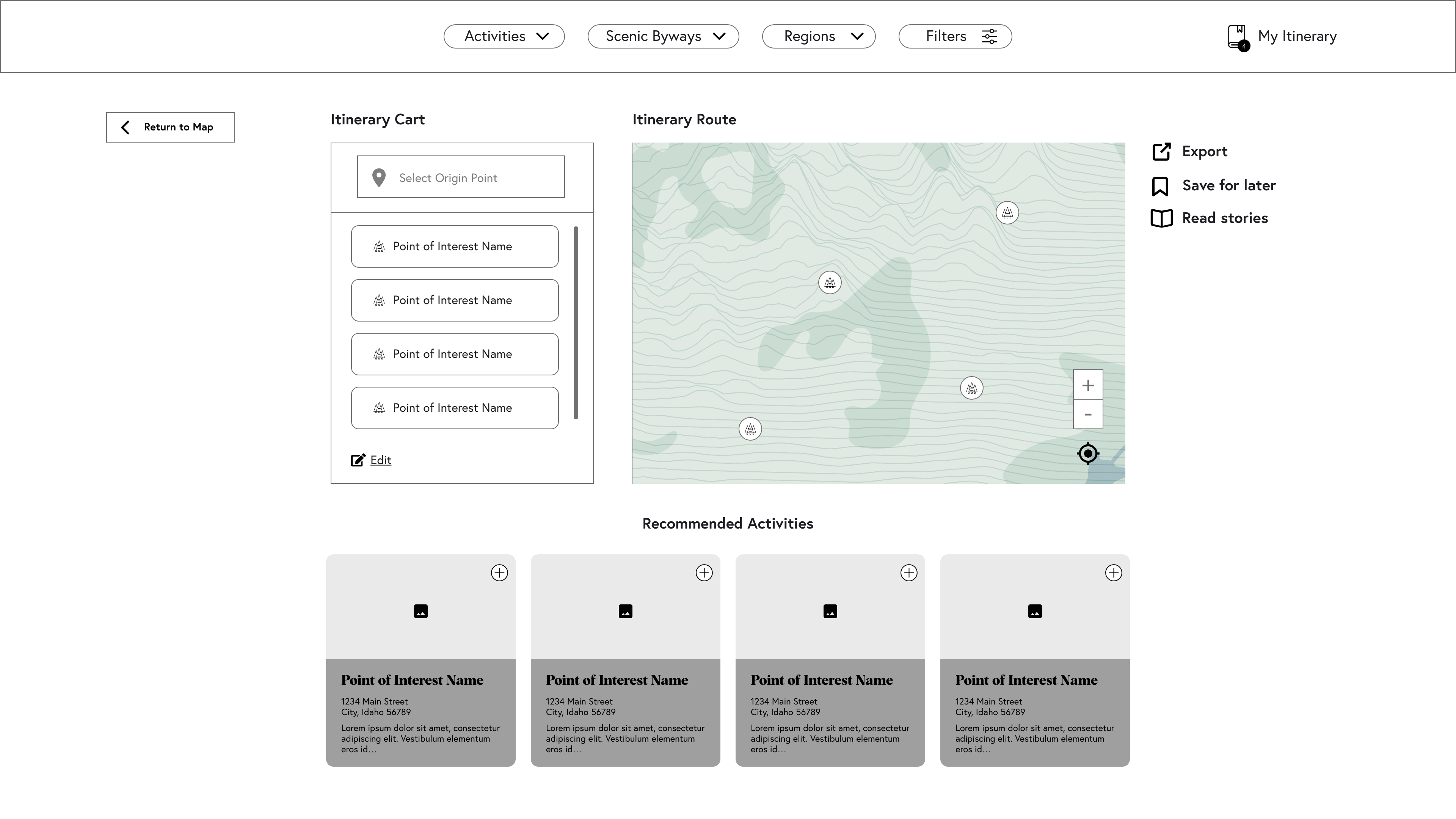Image resolution: width=1456 pixels, height=819 pixels.
Task: Select the third Point of Interest cart item
Action: 455,354
